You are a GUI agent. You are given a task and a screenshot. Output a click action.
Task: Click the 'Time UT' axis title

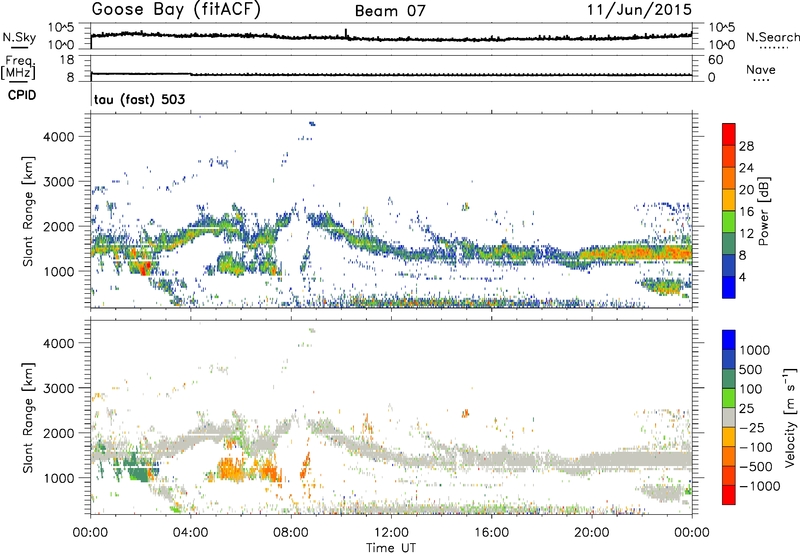point(391,547)
